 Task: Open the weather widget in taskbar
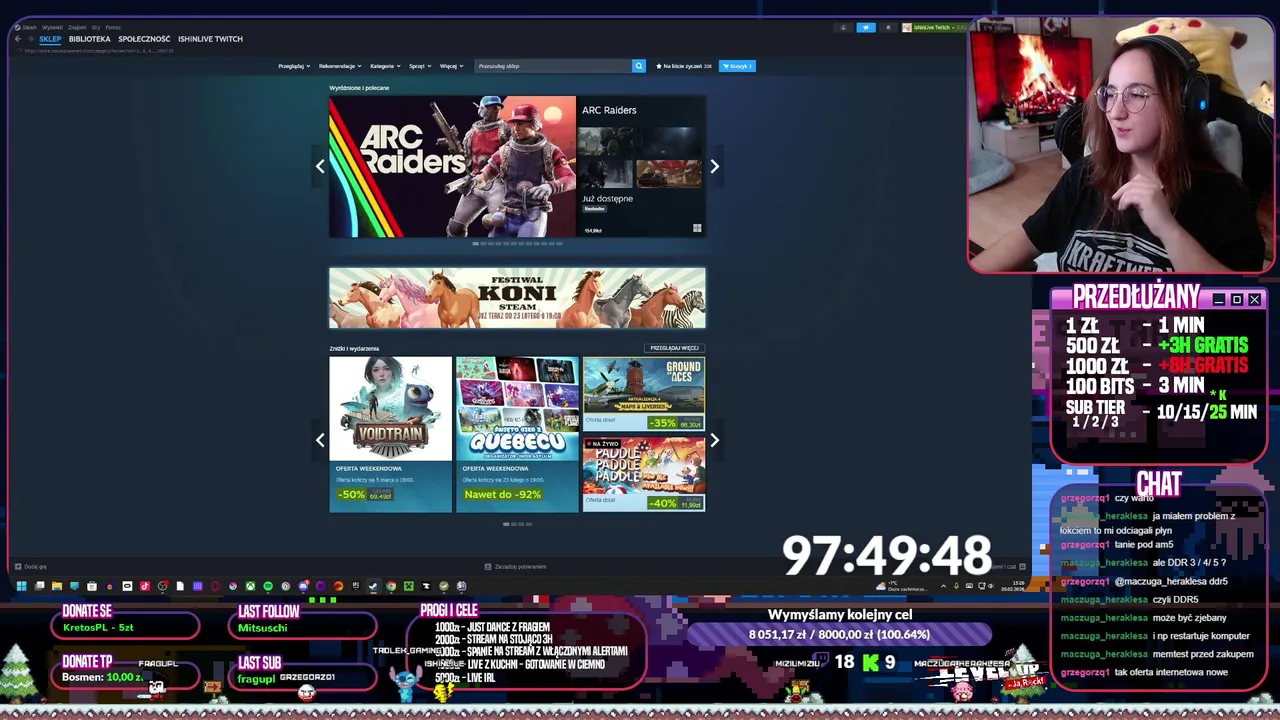(x=902, y=586)
